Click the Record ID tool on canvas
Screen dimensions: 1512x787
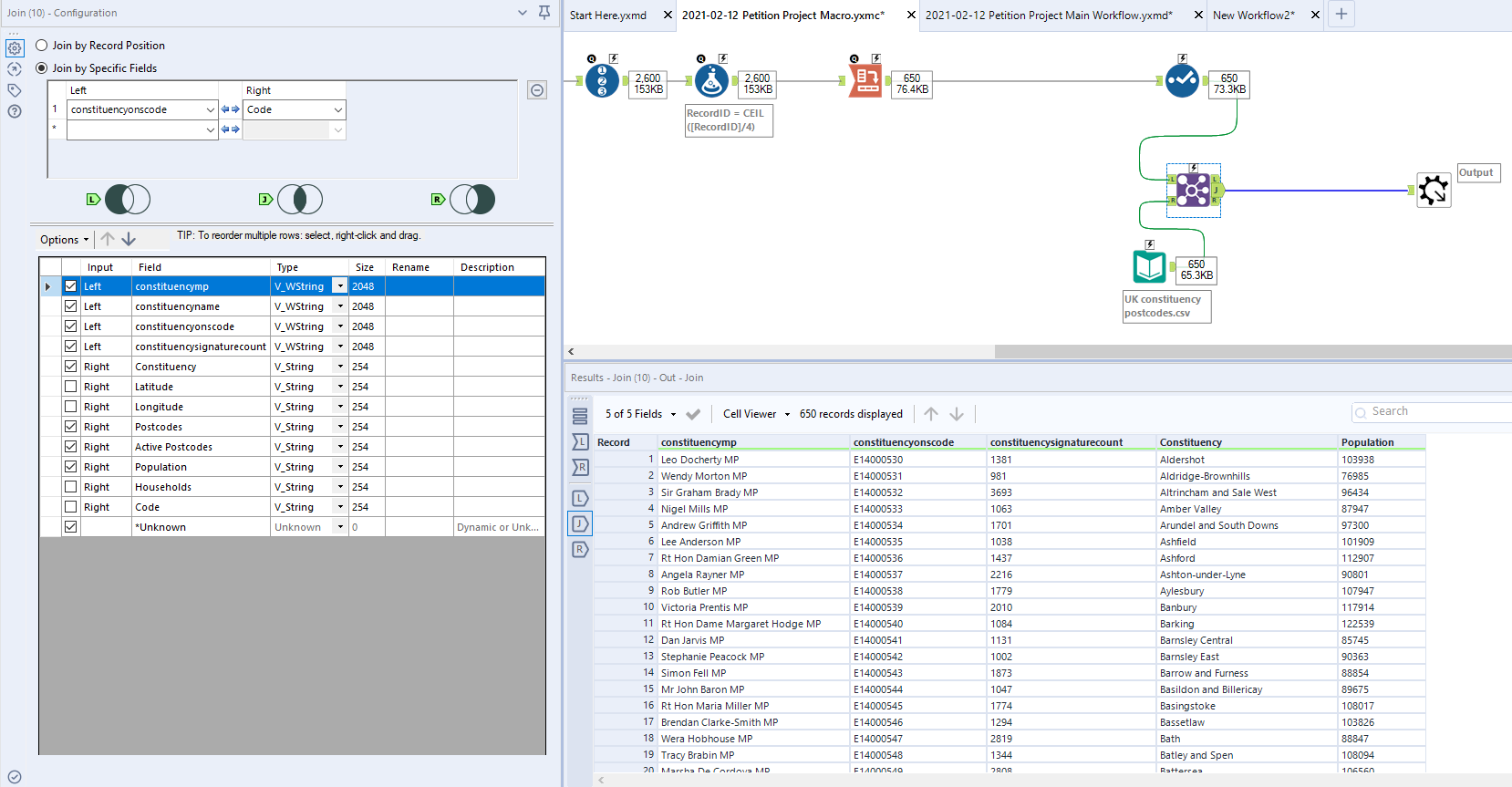pos(602,81)
